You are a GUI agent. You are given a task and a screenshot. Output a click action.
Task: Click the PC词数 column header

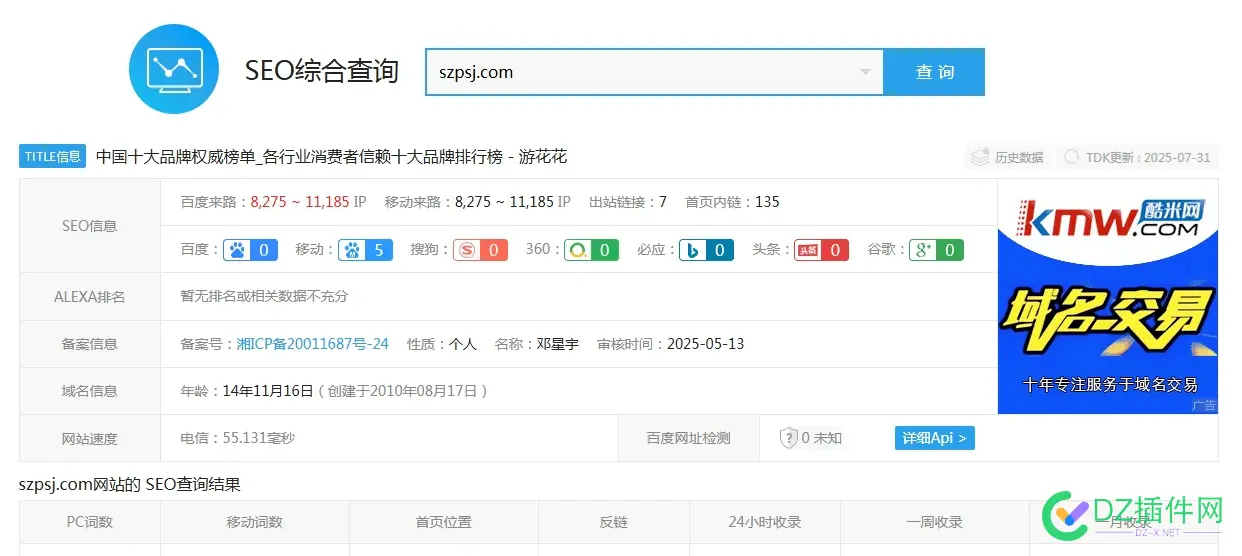click(90, 522)
